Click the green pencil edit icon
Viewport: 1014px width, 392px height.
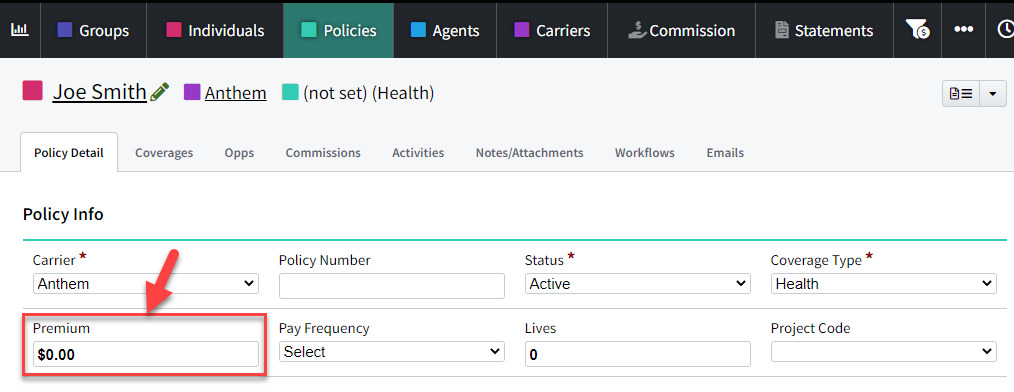(159, 93)
